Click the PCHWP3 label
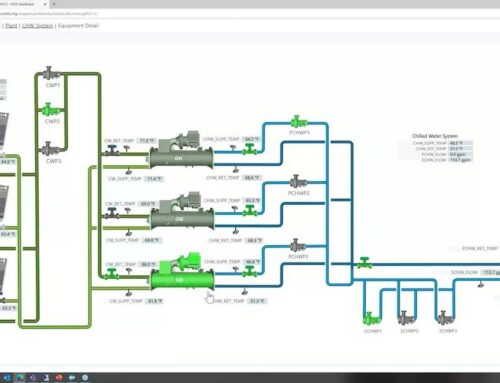500x383 pixels. (298, 257)
